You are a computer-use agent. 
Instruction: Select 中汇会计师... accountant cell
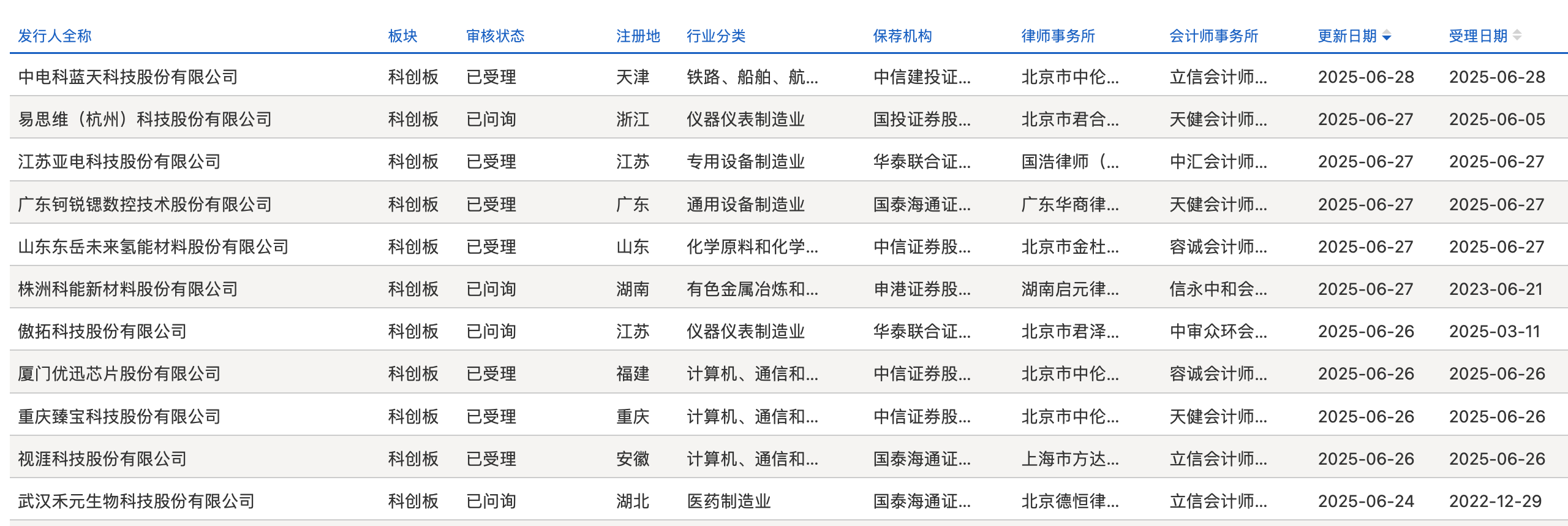(1218, 162)
